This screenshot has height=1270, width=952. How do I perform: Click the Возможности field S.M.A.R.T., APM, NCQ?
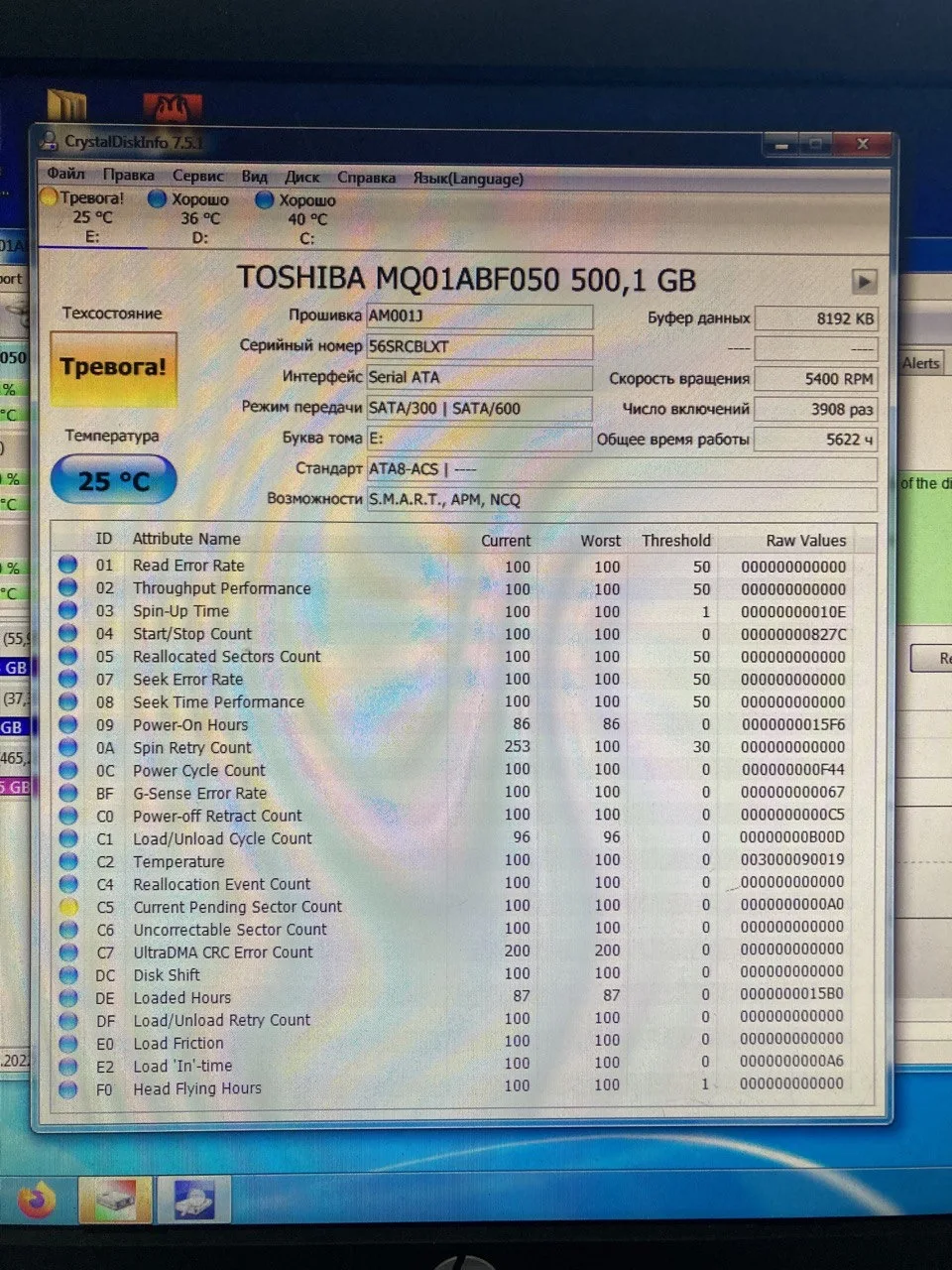click(x=622, y=499)
